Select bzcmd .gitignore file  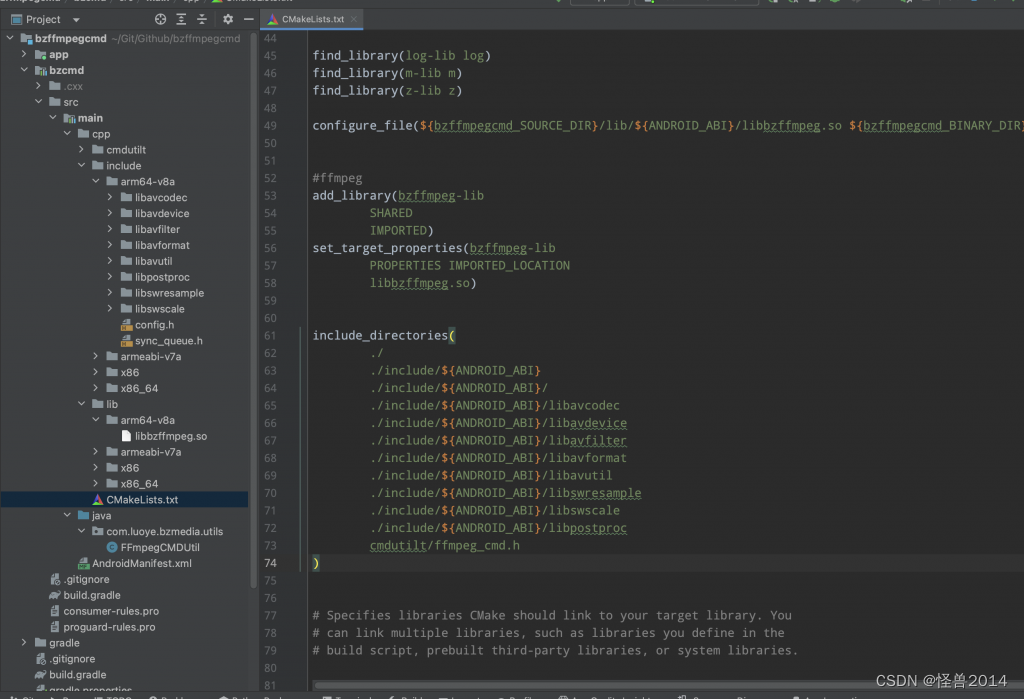86,579
